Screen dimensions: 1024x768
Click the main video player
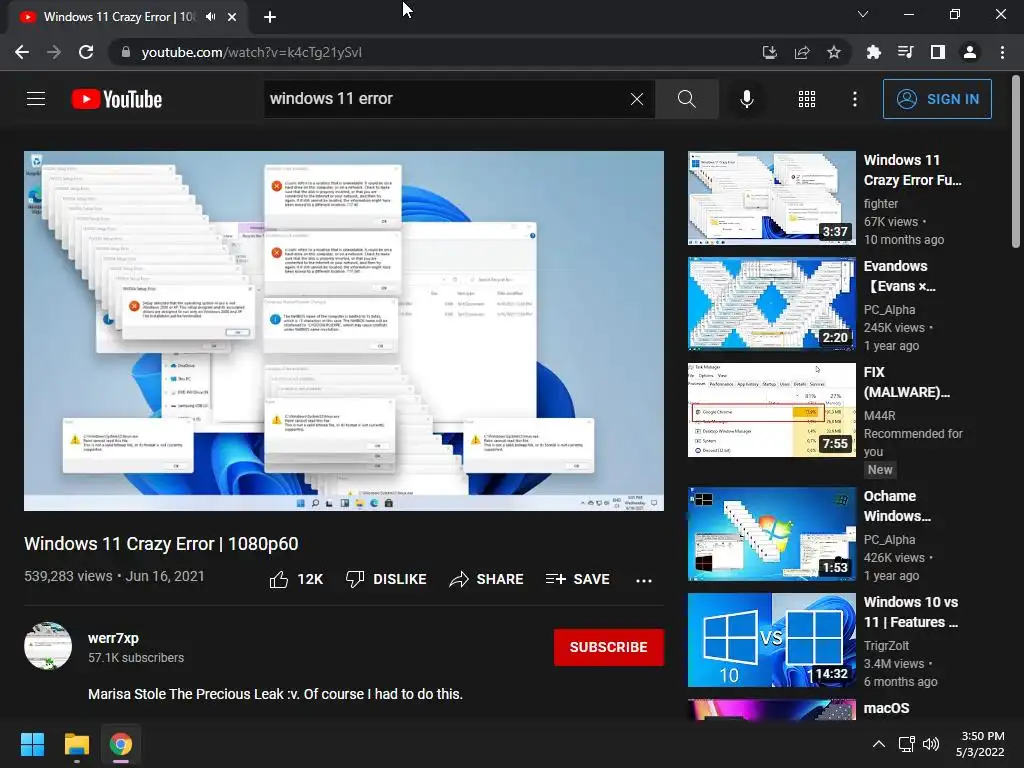point(344,330)
